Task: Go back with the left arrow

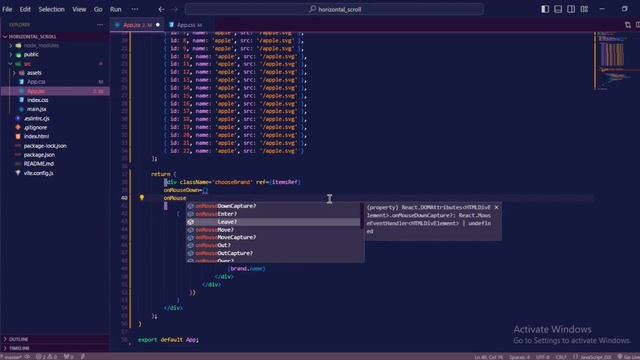Action: tap(161, 9)
